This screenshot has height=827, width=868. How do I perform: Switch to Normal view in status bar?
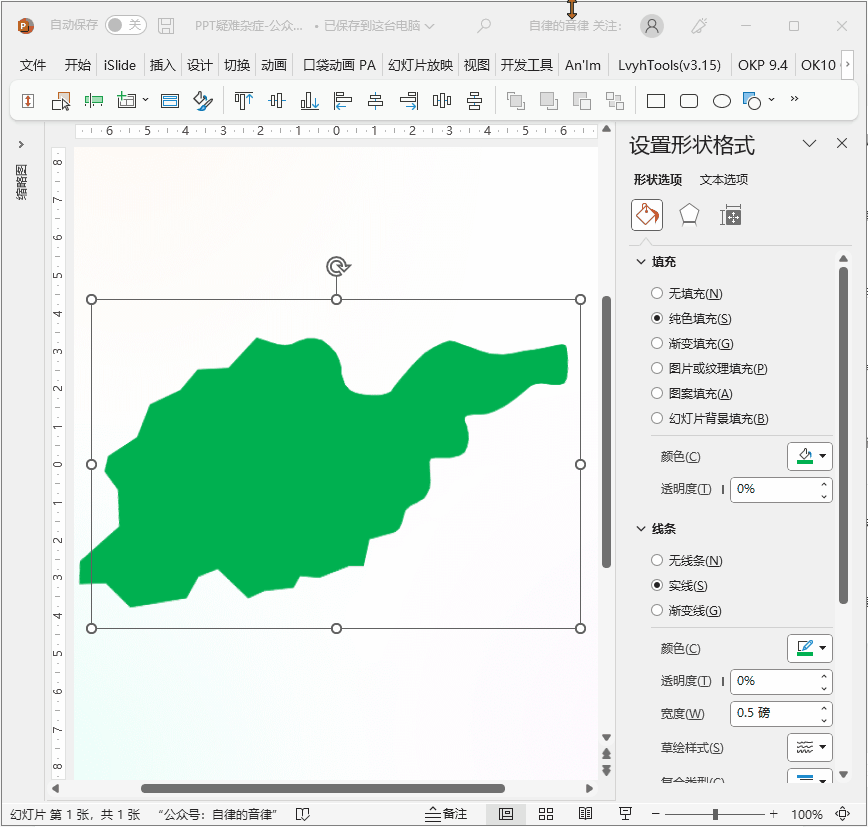(505, 814)
